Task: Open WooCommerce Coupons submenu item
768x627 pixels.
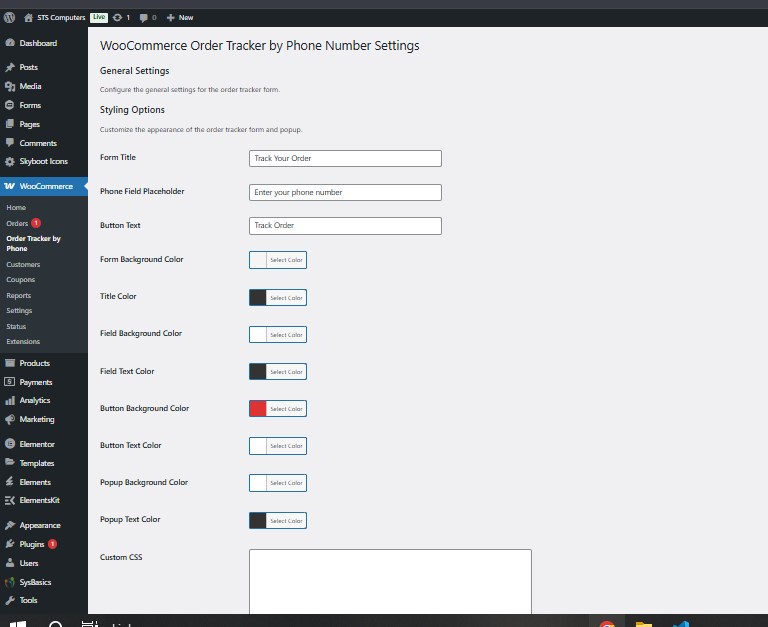Action: tap(20, 280)
